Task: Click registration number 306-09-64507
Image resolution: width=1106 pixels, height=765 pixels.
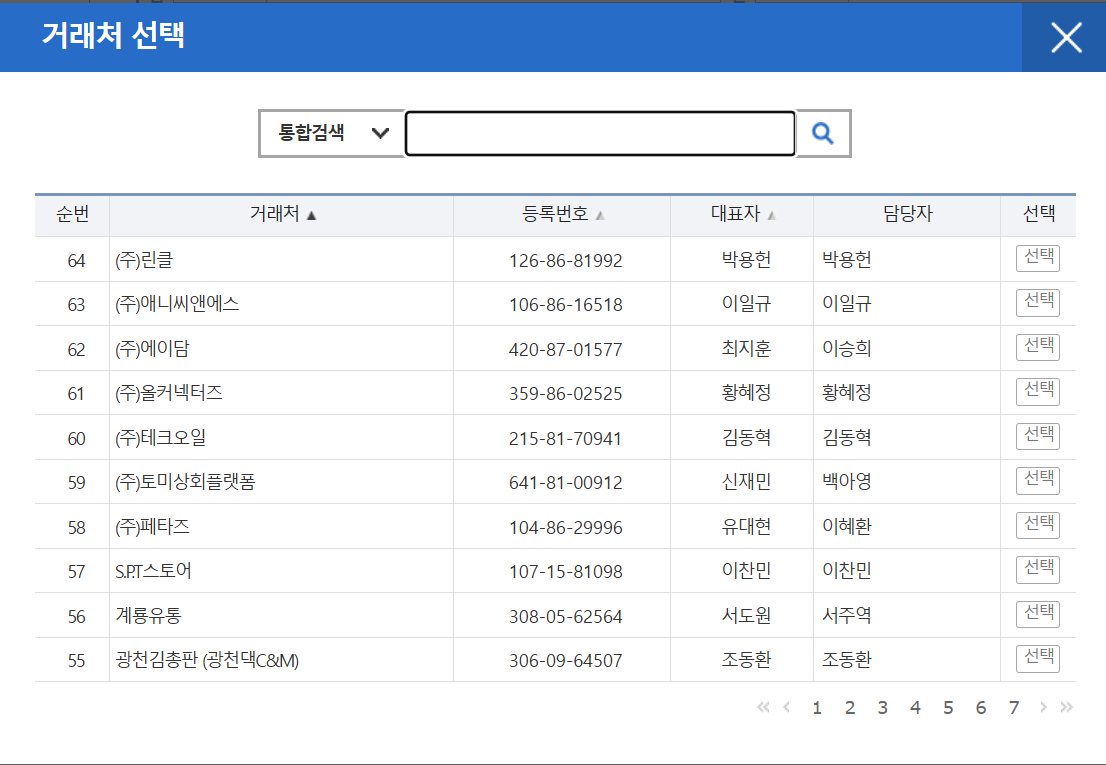Action: click(566, 661)
